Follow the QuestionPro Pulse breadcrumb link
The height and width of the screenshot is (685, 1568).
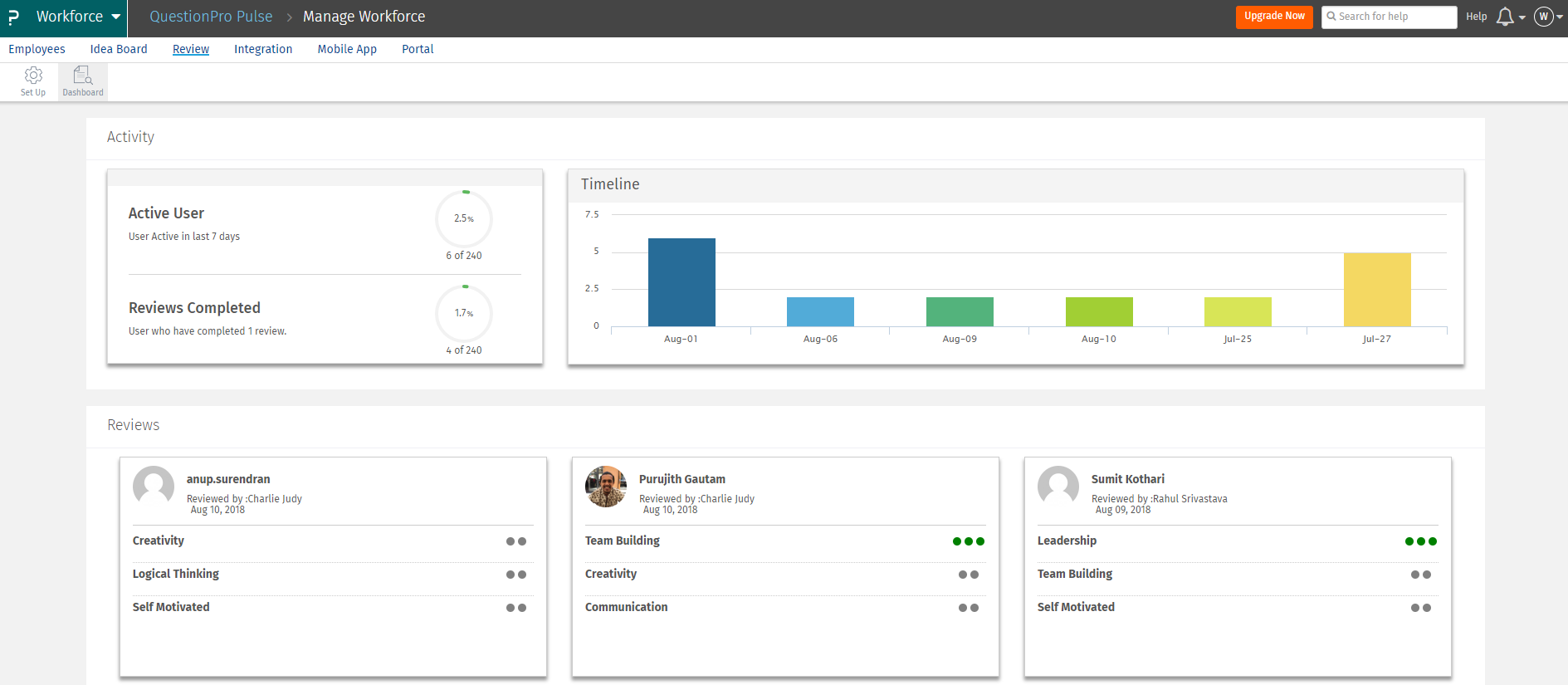click(x=211, y=17)
